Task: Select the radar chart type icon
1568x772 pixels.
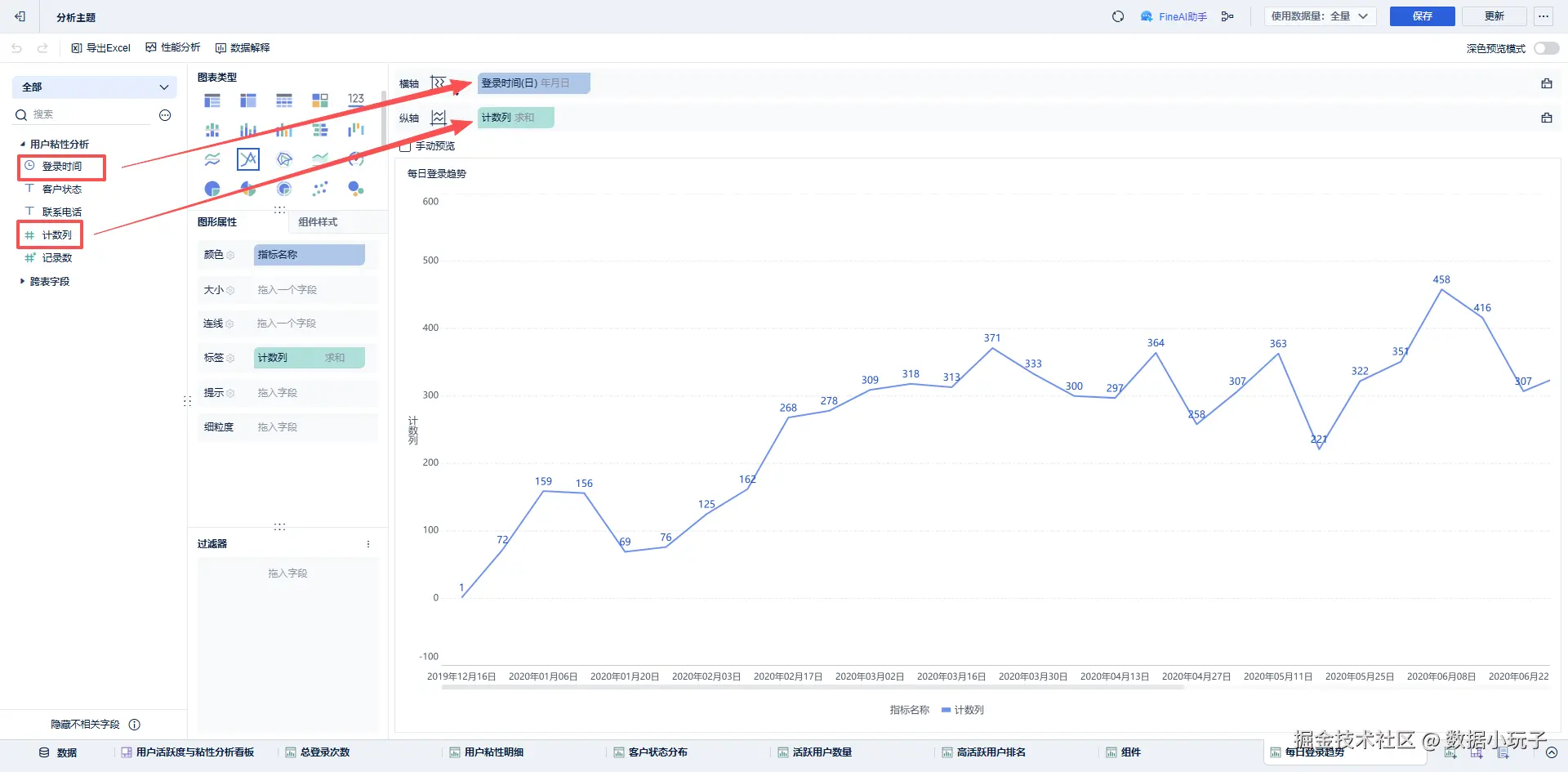Action: [284, 159]
